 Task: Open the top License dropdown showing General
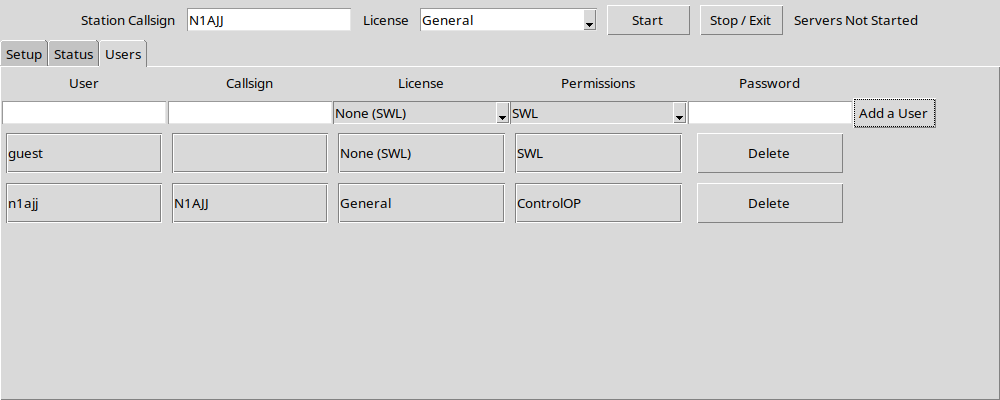point(508,20)
